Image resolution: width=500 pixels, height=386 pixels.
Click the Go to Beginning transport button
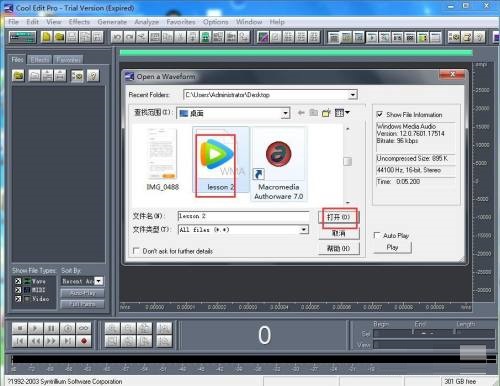(20, 341)
